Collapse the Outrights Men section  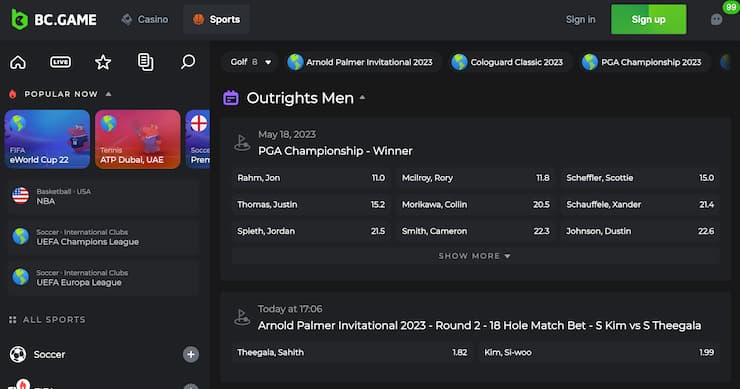click(x=362, y=97)
